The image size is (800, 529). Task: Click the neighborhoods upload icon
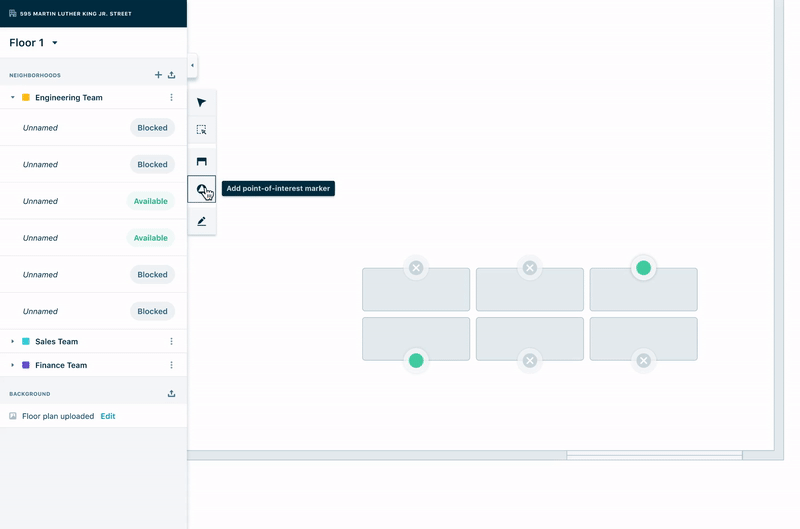[171, 75]
